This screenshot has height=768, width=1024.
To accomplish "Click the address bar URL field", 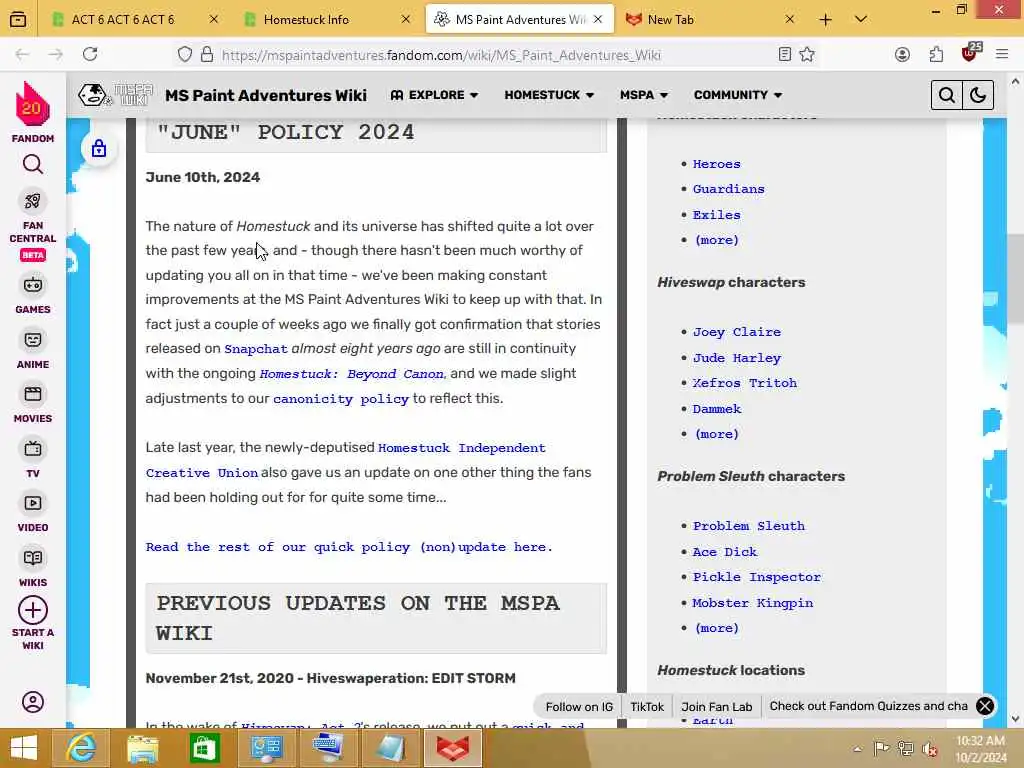I will (496, 55).
